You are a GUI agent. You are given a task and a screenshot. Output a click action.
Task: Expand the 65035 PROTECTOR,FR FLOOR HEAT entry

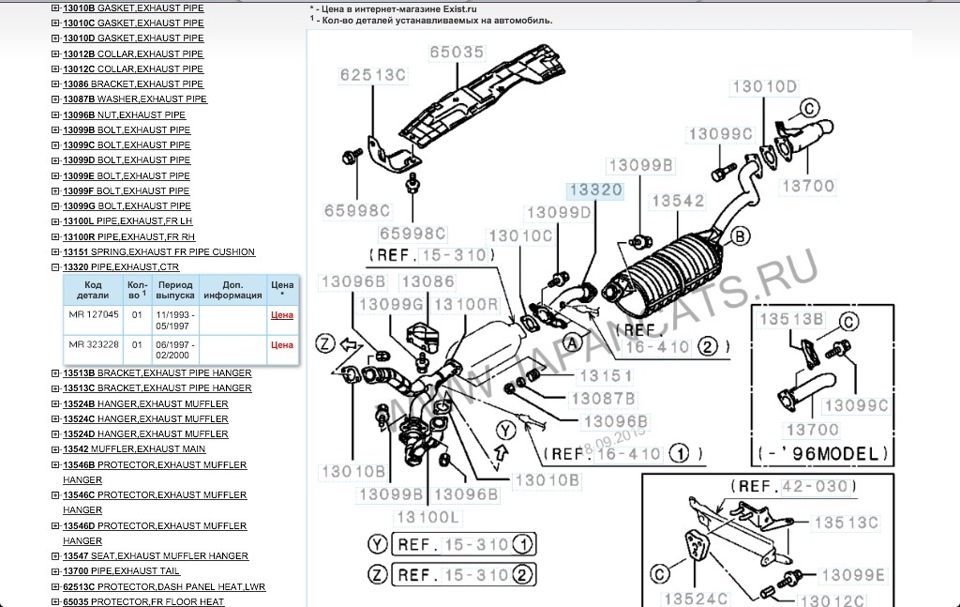click(55, 602)
